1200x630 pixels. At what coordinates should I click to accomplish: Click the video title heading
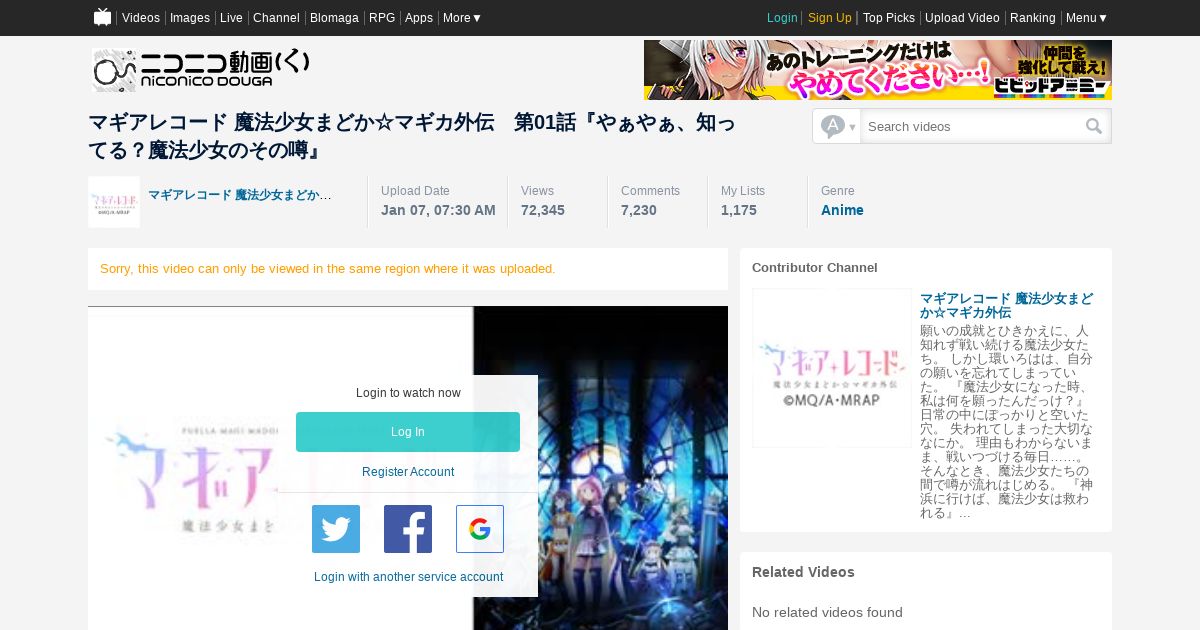[412, 136]
